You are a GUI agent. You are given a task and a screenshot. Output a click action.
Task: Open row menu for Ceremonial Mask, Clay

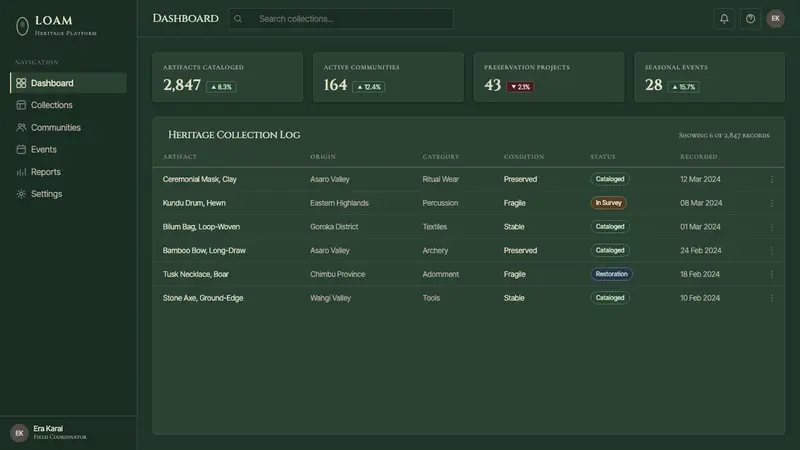(x=771, y=180)
